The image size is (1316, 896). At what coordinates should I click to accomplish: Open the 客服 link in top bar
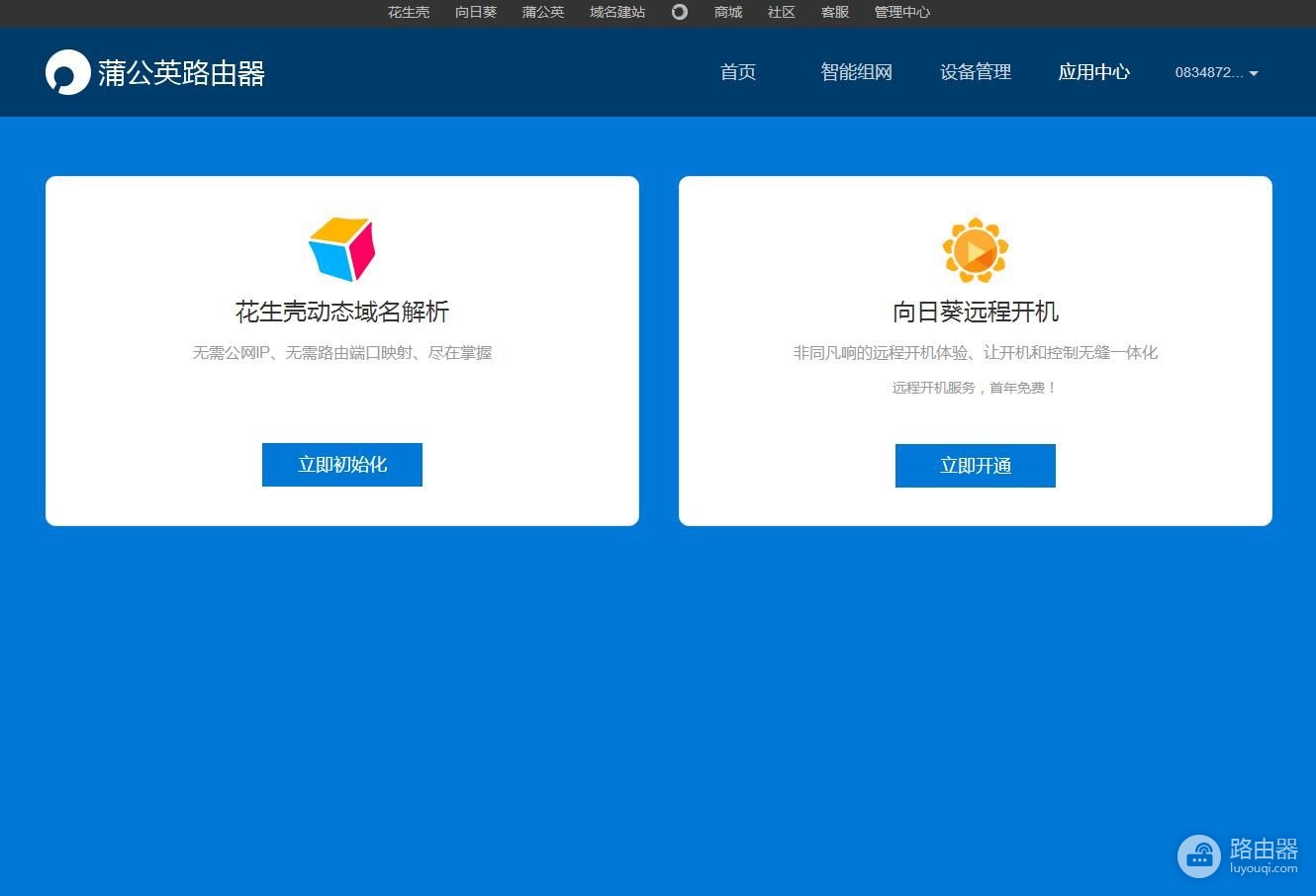[x=835, y=12]
